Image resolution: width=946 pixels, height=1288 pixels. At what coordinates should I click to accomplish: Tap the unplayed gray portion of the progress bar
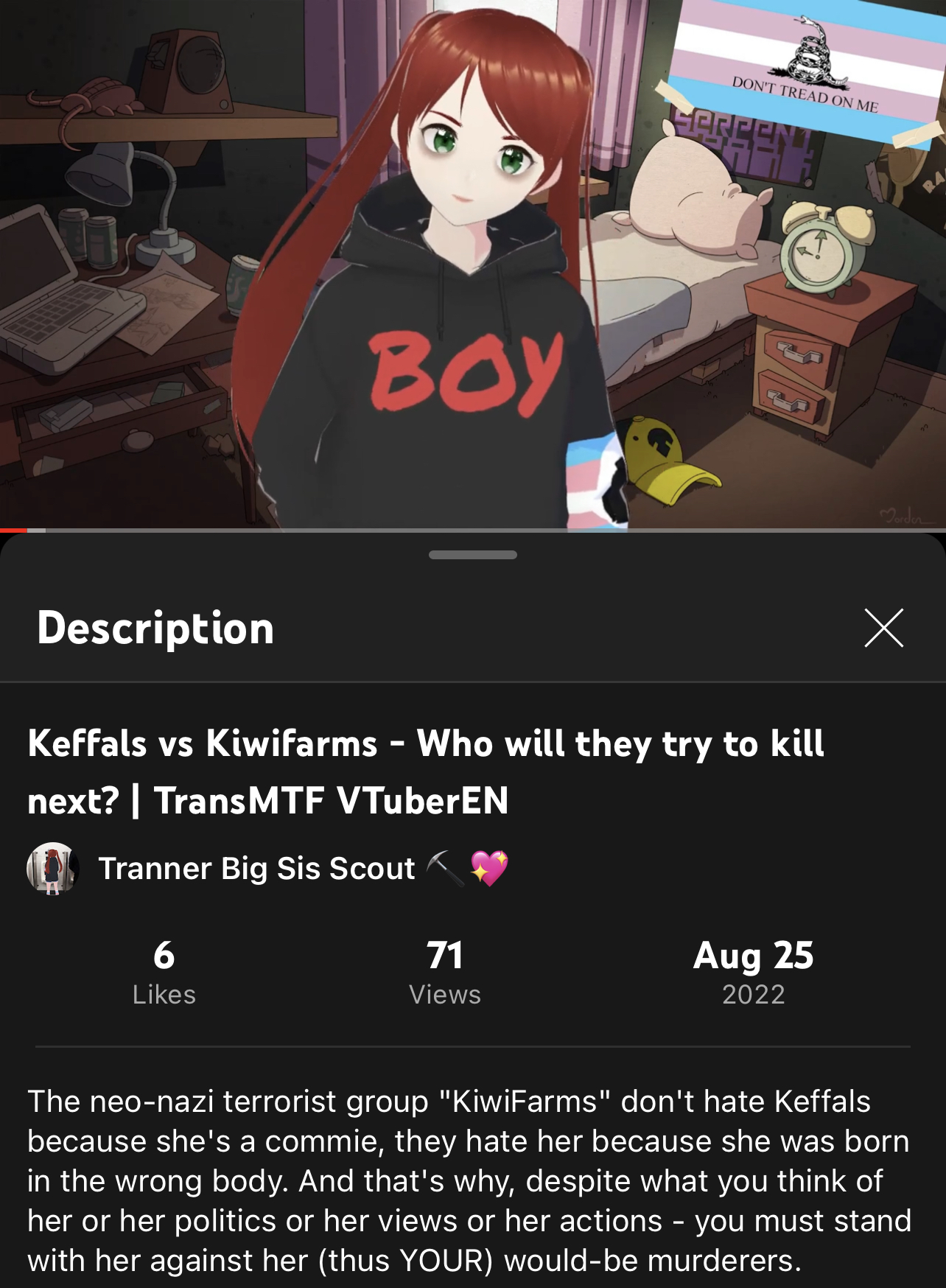[486, 530]
